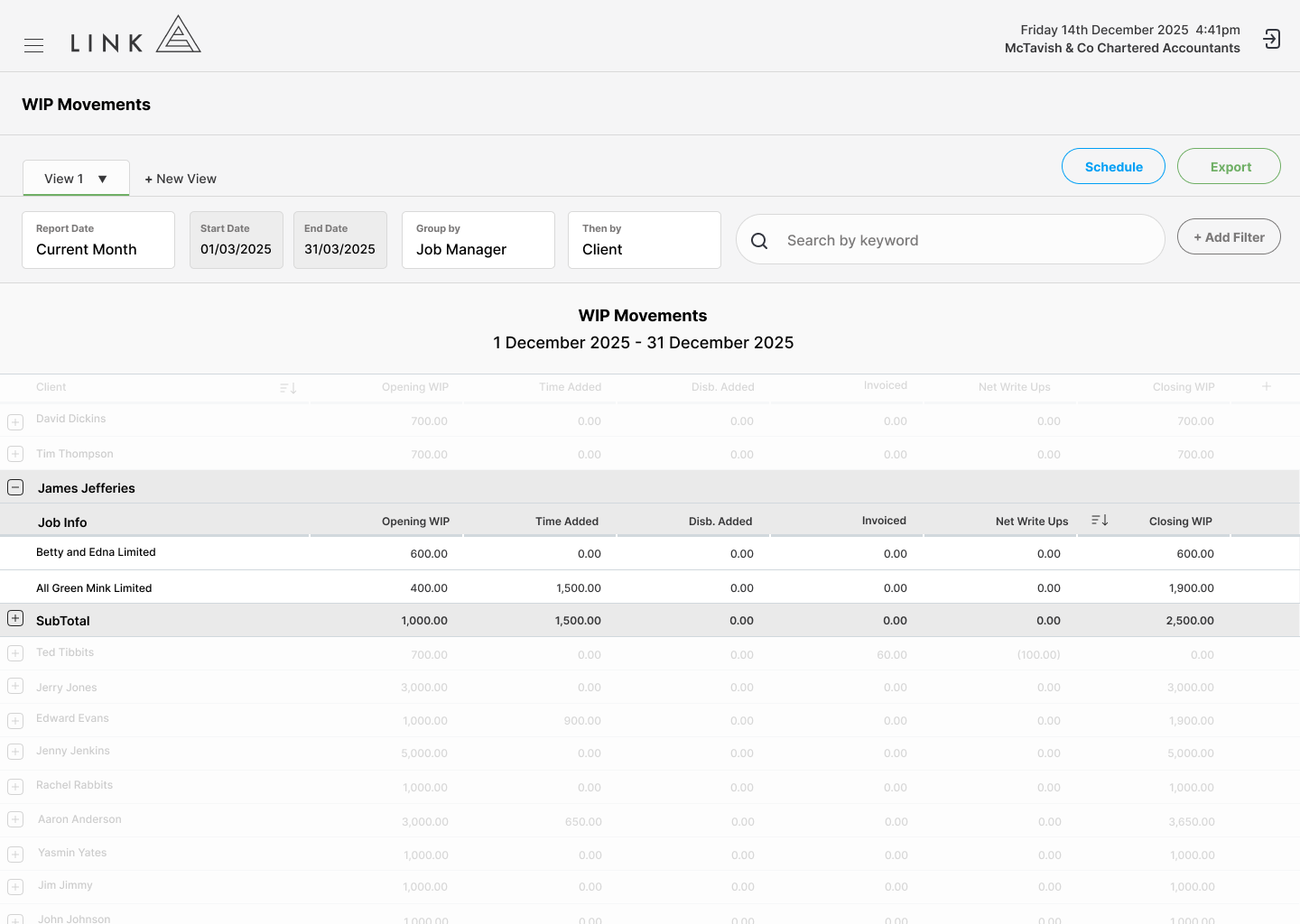Screen dimensions: 1300x924
Task: Expand the Jerry Jones row
Action: point(15,686)
